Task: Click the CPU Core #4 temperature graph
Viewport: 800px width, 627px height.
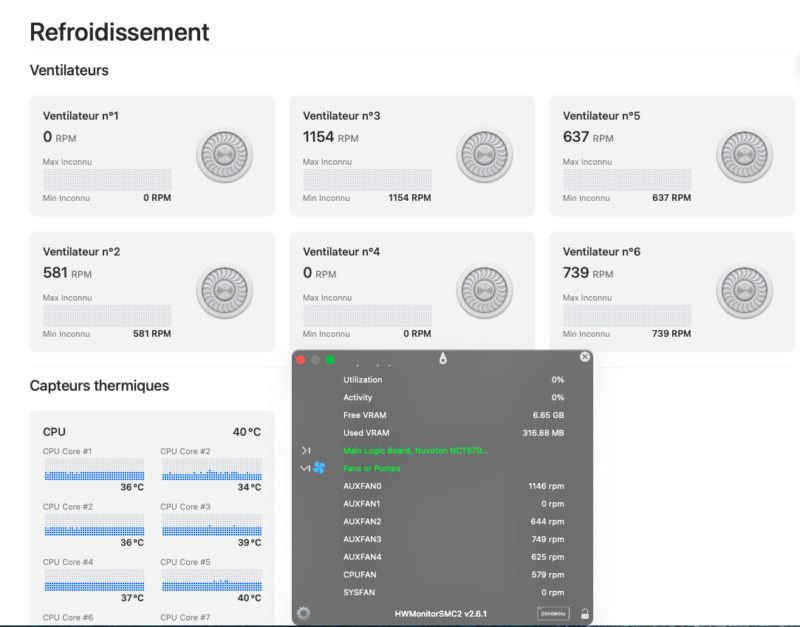Action: tap(94, 580)
